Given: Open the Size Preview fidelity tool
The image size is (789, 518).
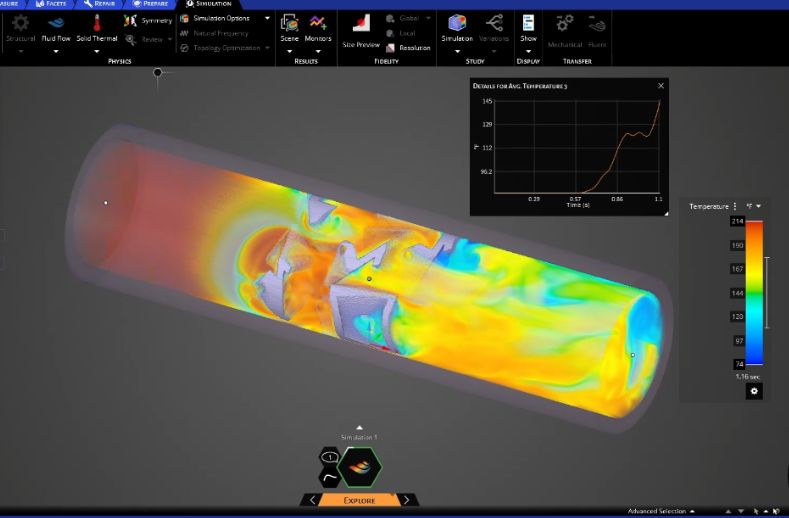Looking at the screenshot, I should (x=361, y=24).
